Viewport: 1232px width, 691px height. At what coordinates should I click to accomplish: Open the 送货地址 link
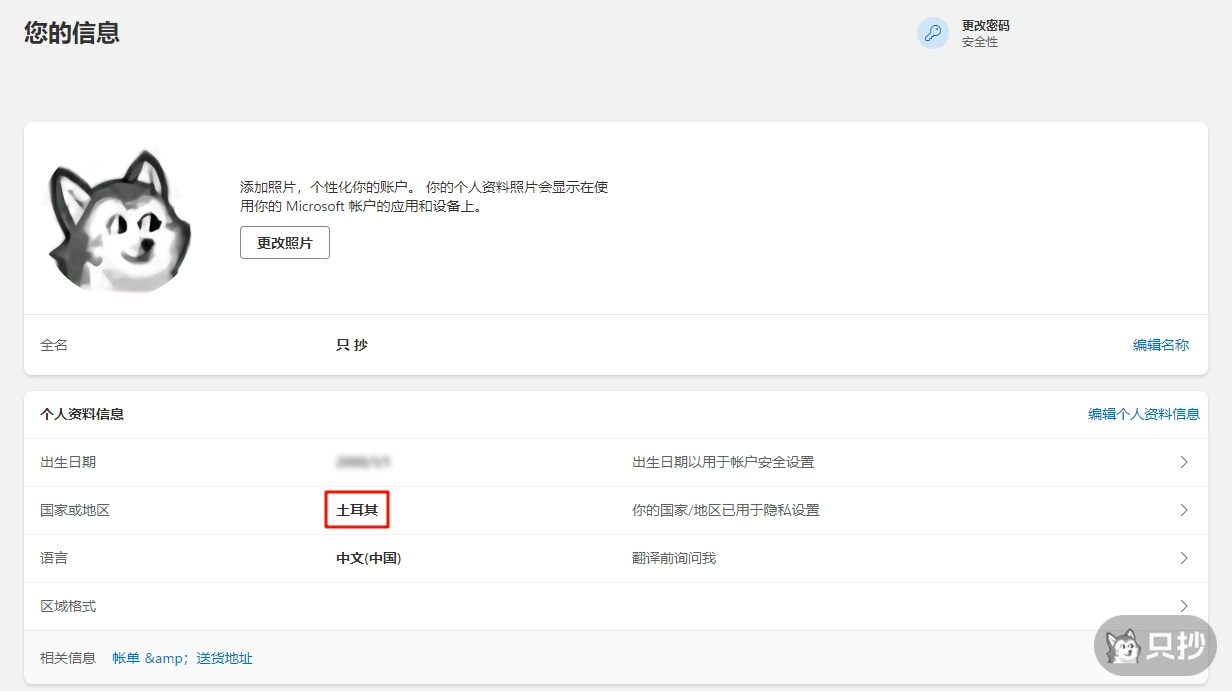coord(224,658)
